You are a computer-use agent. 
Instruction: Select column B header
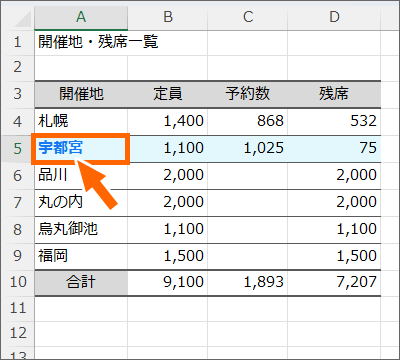pos(168,17)
